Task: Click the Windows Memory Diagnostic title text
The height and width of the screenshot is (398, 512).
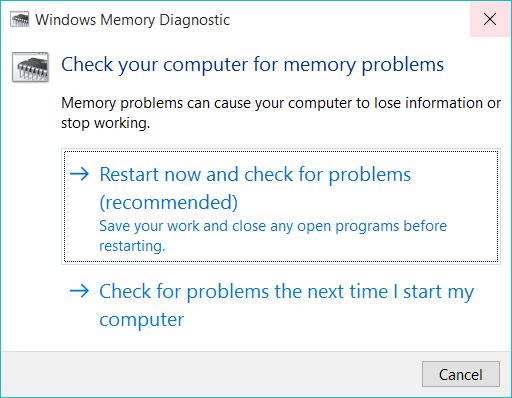Action: [133, 20]
